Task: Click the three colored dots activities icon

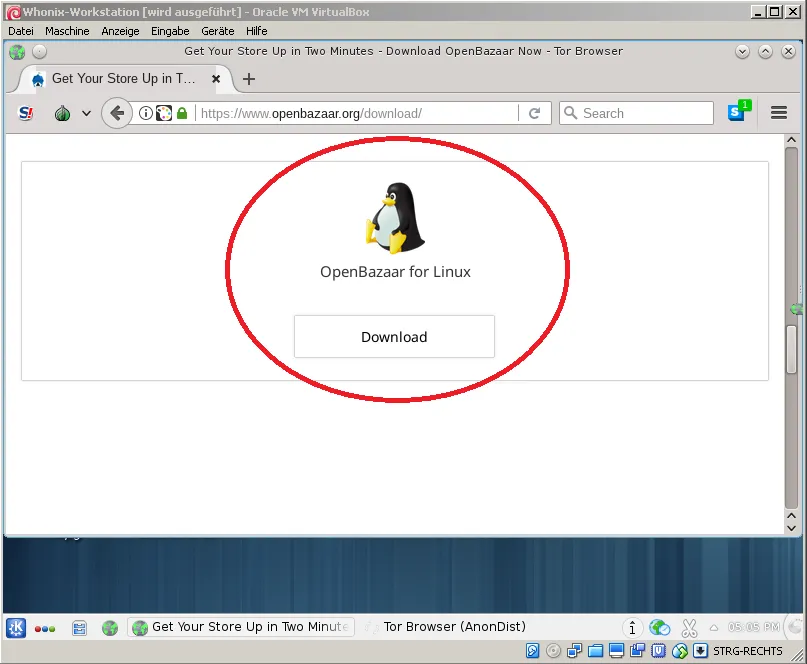Action: (45, 628)
